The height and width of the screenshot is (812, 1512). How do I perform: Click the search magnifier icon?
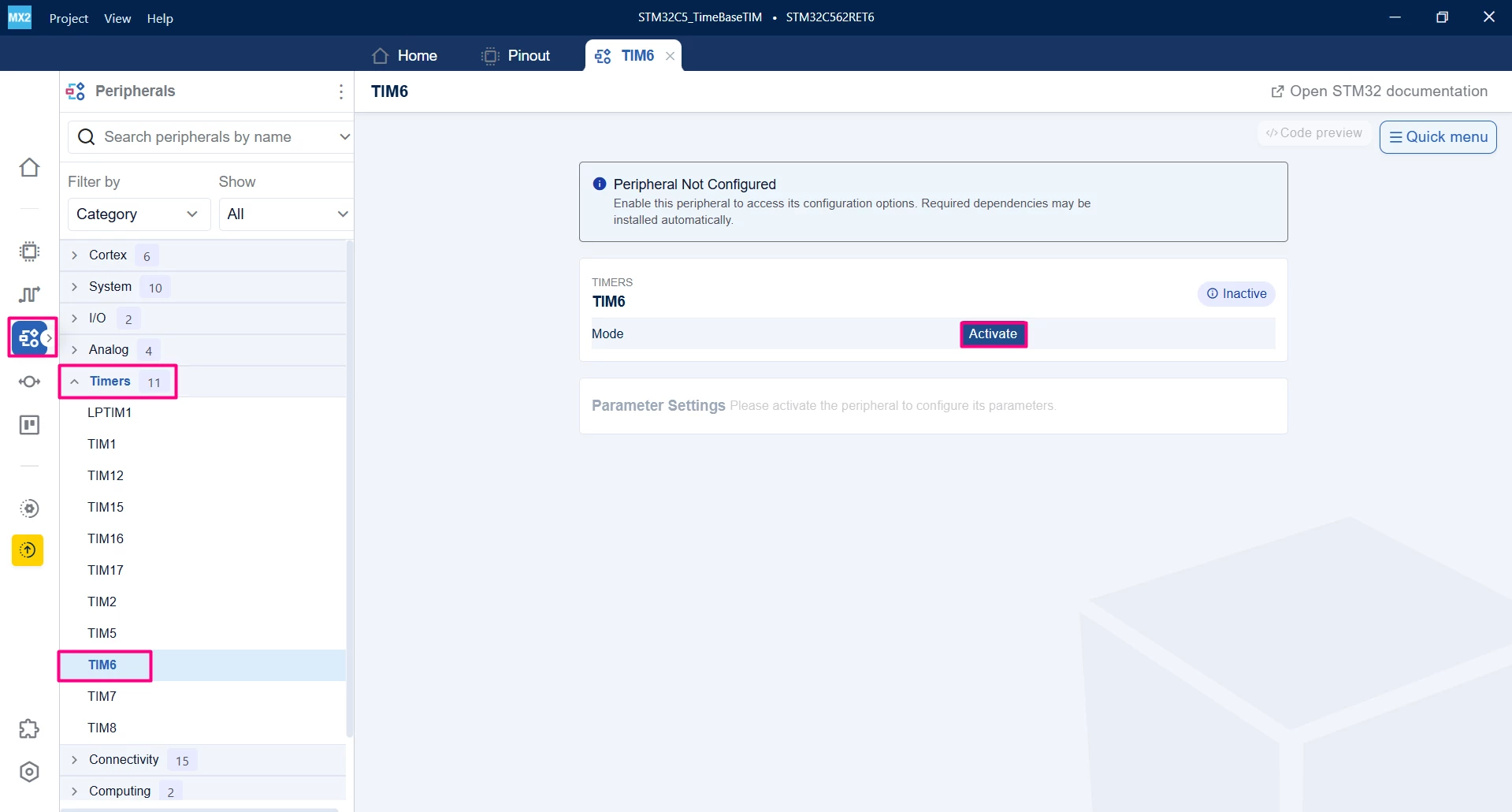(87, 137)
